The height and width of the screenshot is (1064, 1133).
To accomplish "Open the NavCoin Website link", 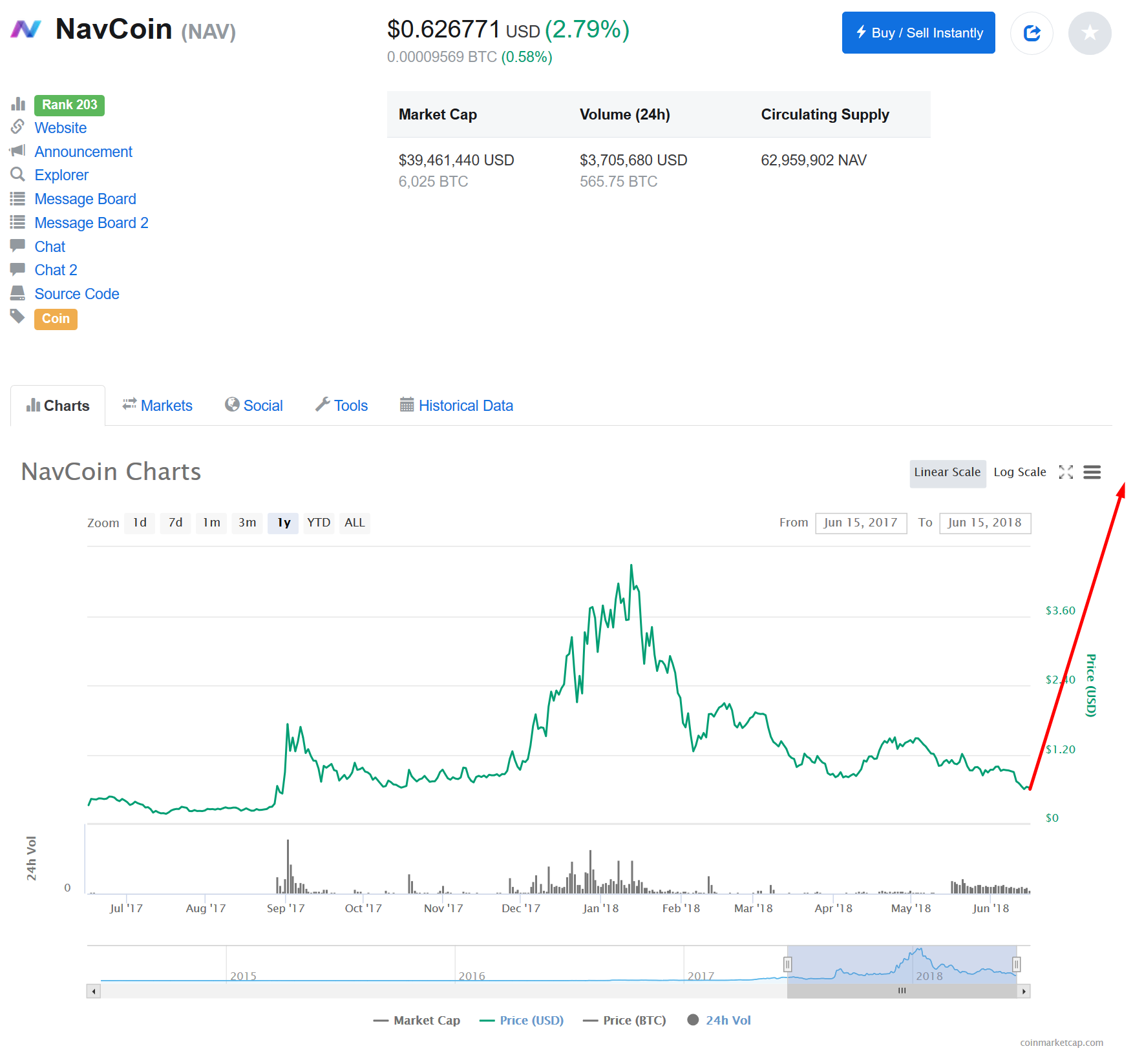I will (61, 128).
